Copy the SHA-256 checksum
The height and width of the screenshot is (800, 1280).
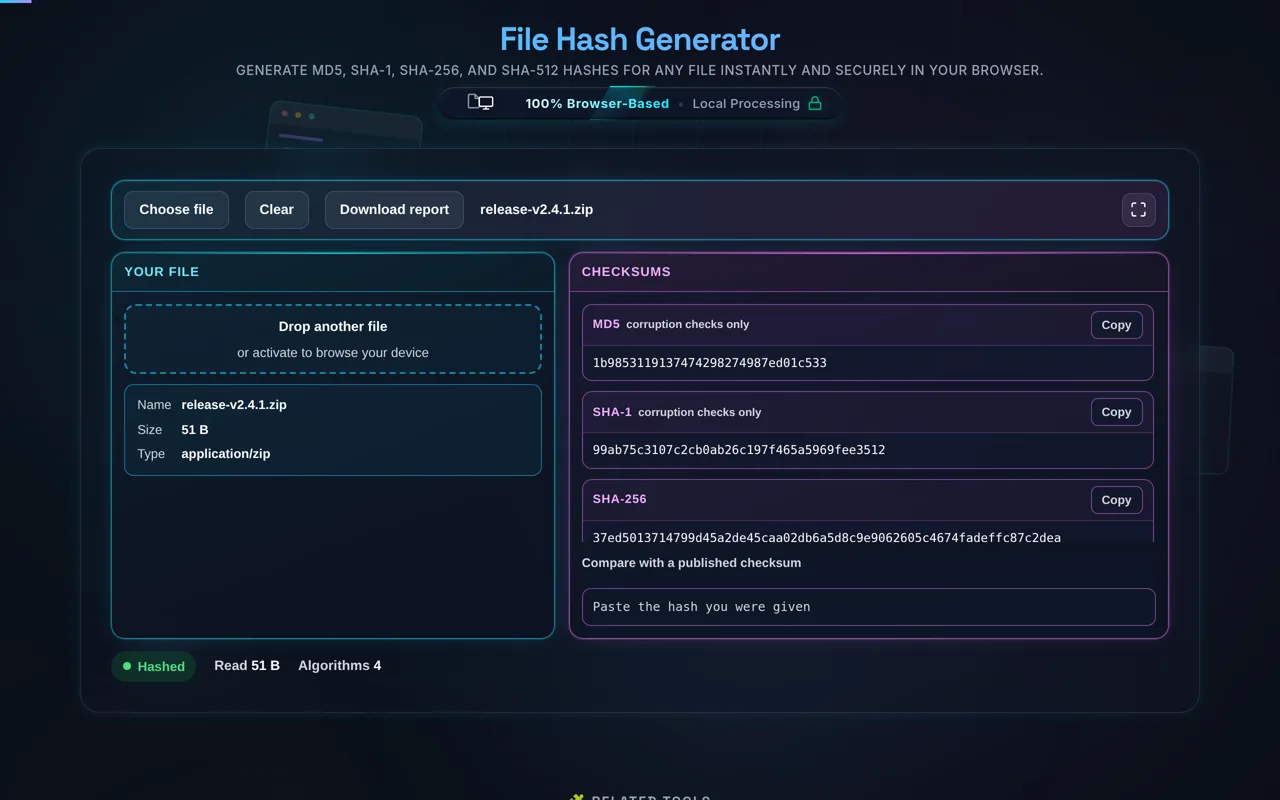[1116, 500]
